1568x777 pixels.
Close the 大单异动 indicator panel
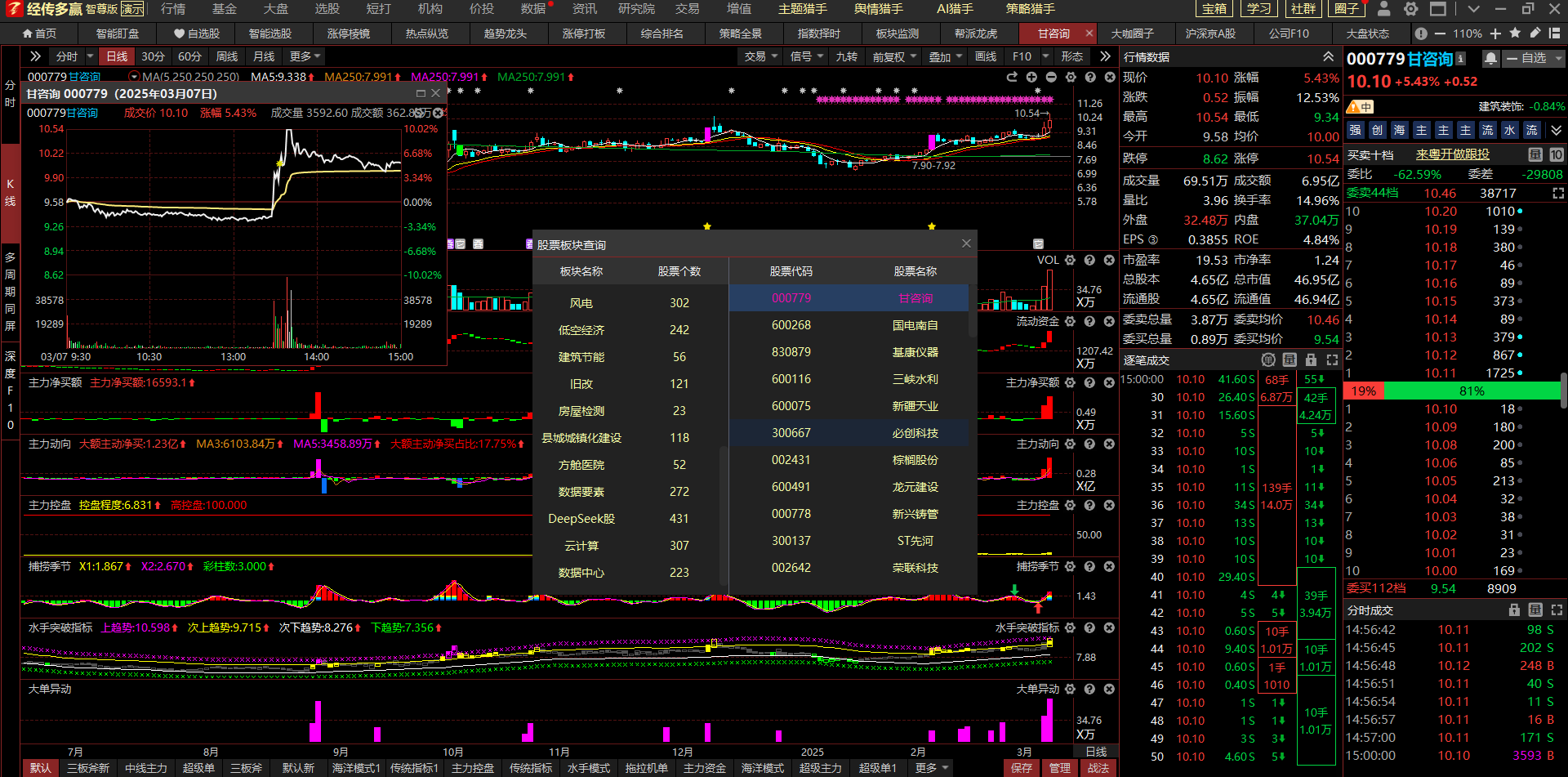[1109, 689]
